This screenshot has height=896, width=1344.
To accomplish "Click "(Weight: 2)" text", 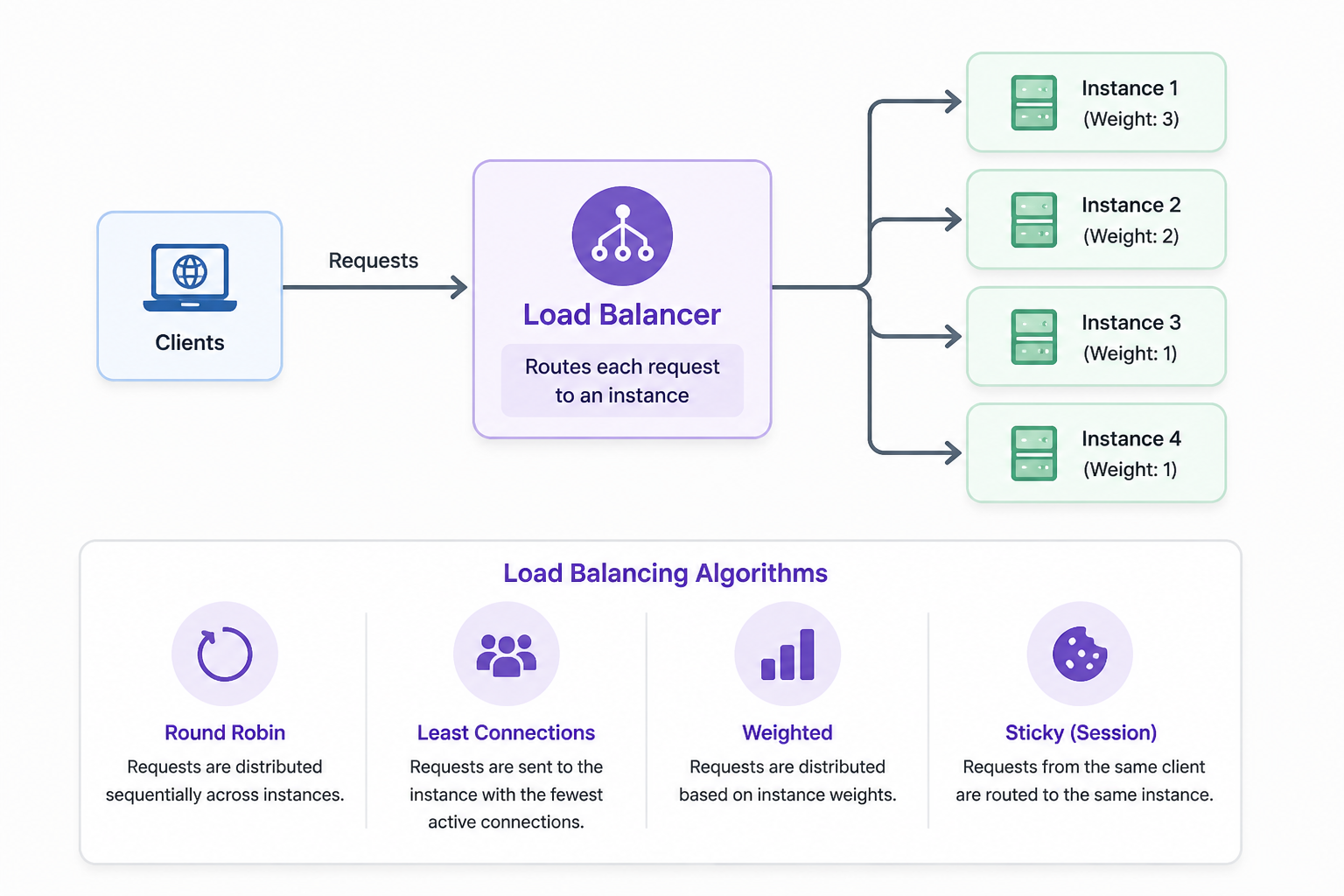I will tap(1131, 236).
